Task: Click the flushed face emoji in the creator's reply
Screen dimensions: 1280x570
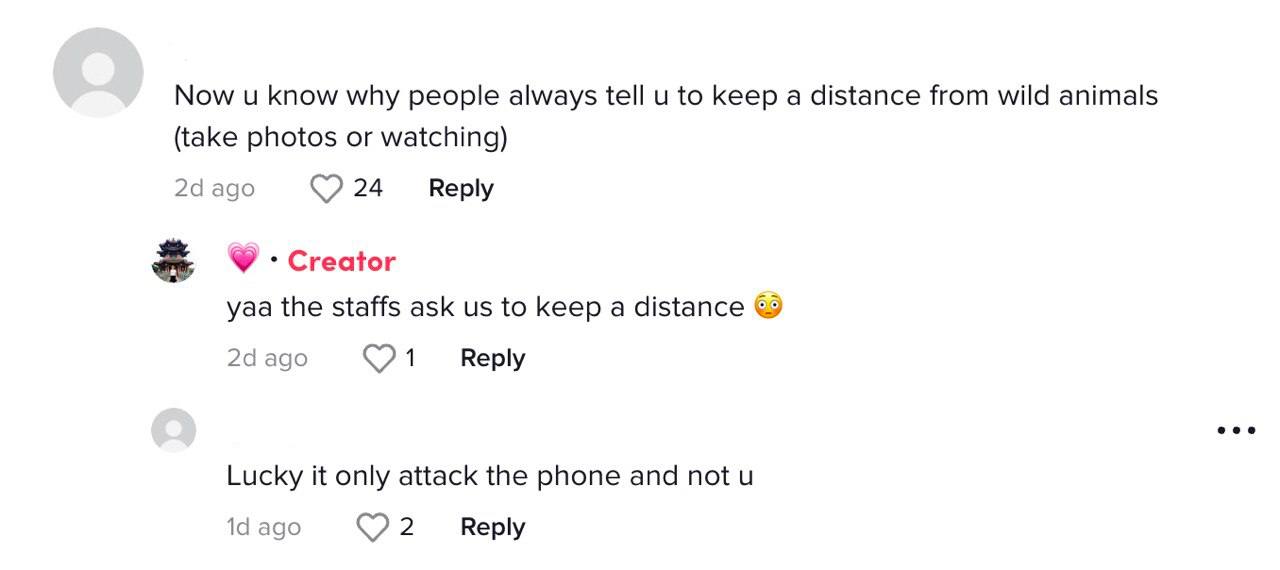Action: [768, 306]
